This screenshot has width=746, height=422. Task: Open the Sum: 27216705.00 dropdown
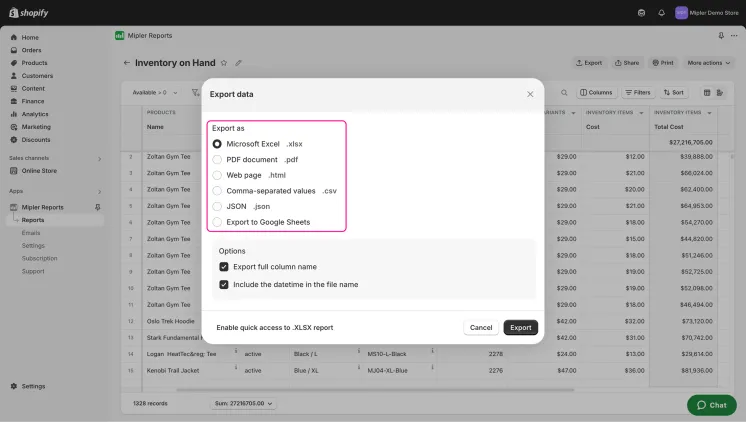(x=243, y=403)
